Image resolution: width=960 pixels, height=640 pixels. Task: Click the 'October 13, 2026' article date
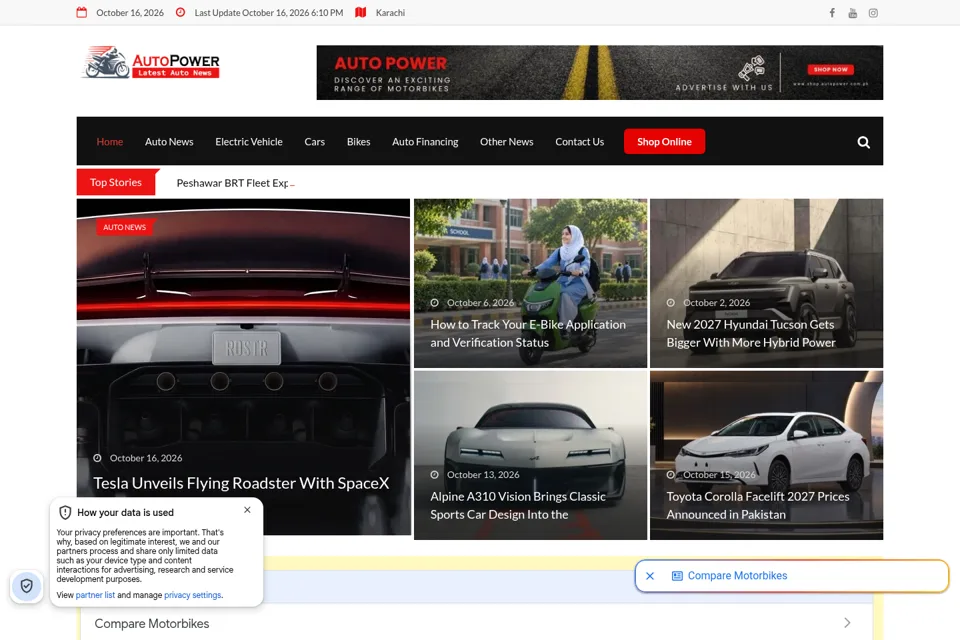[x=482, y=475]
